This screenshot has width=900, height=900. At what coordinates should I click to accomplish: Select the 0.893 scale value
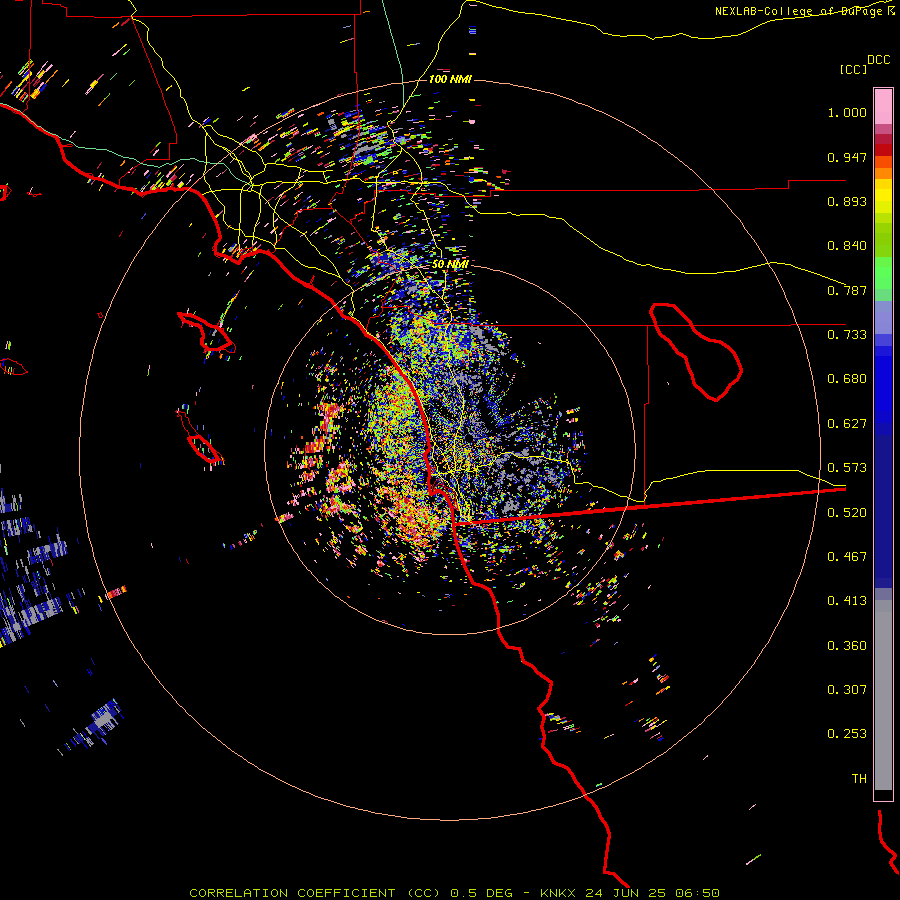click(x=847, y=201)
